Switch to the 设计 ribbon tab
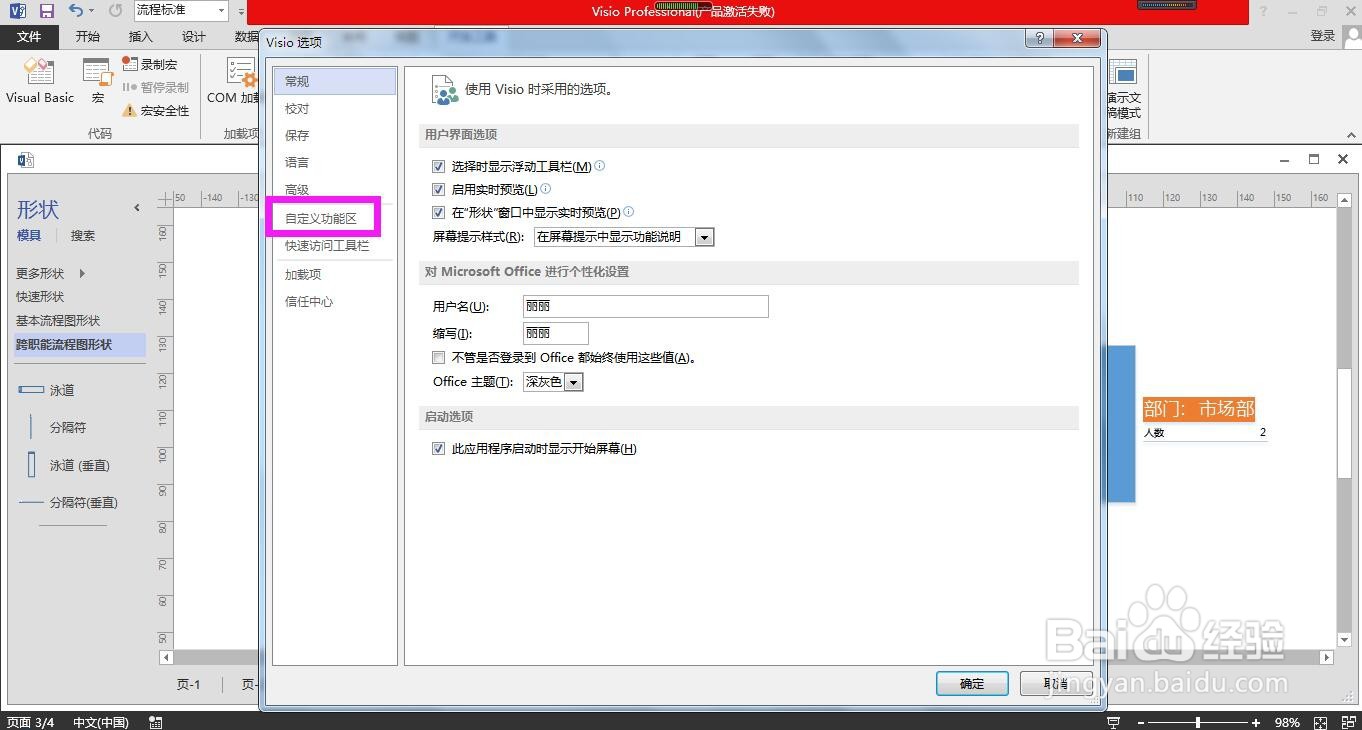This screenshot has width=1362, height=730. click(x=194, y=36)
